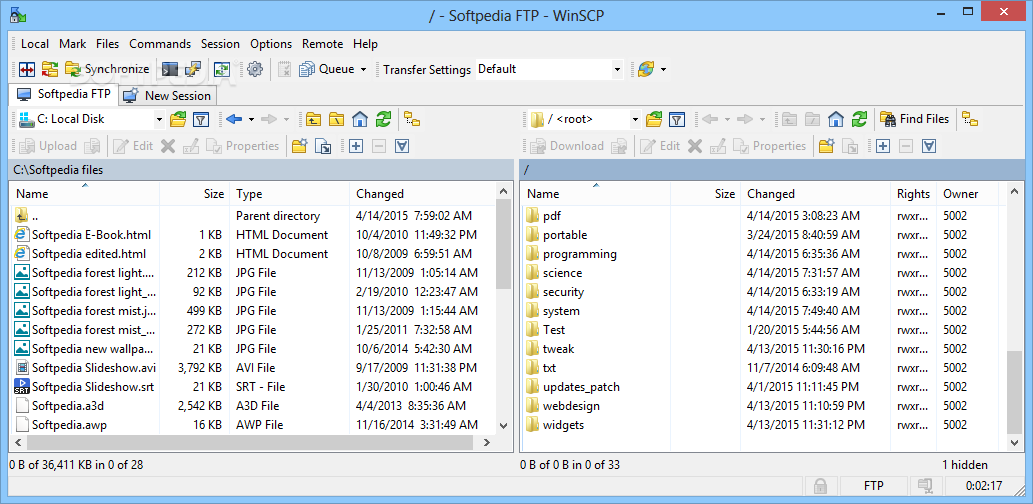Open the terminal console icon

click(x=170, y=69)
